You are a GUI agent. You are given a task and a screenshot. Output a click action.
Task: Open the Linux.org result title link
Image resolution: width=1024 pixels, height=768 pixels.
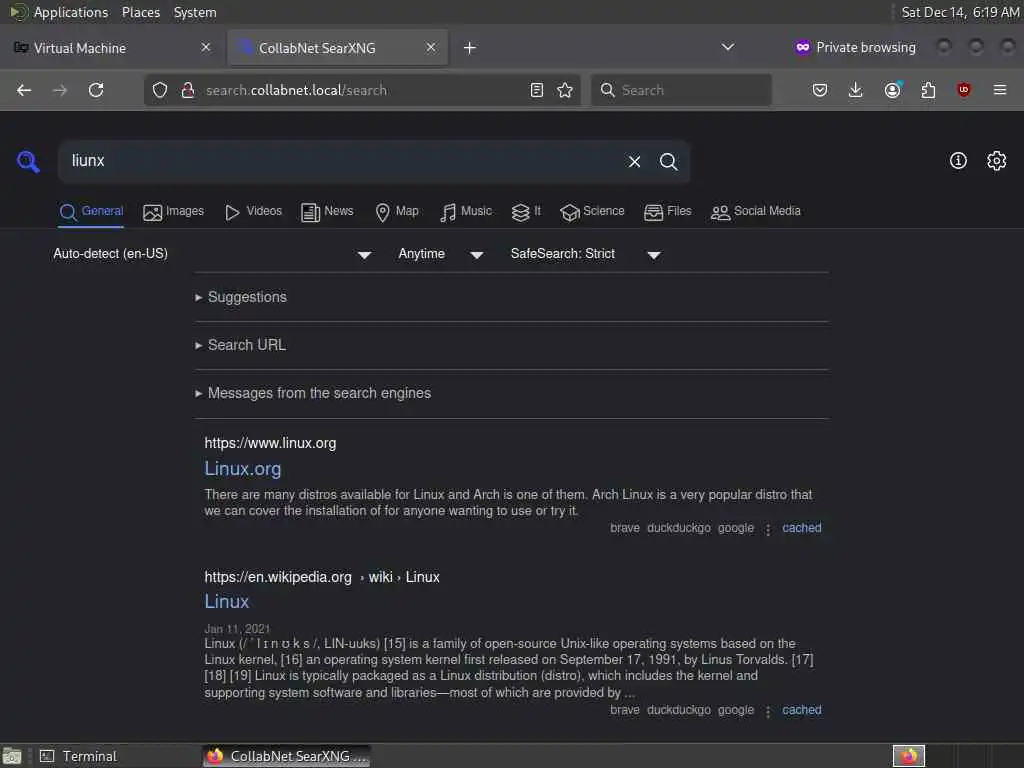pos(242,469)
